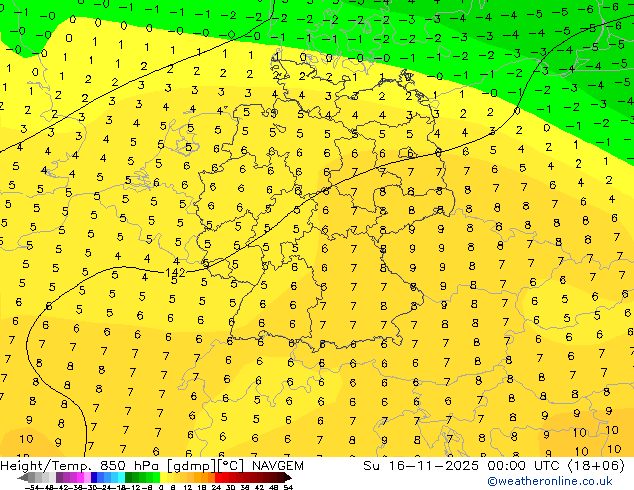Click the '(18+06)' forecast run text
Image resolution: width=634 pixels, height=490 pixels.
pos(596,466)
